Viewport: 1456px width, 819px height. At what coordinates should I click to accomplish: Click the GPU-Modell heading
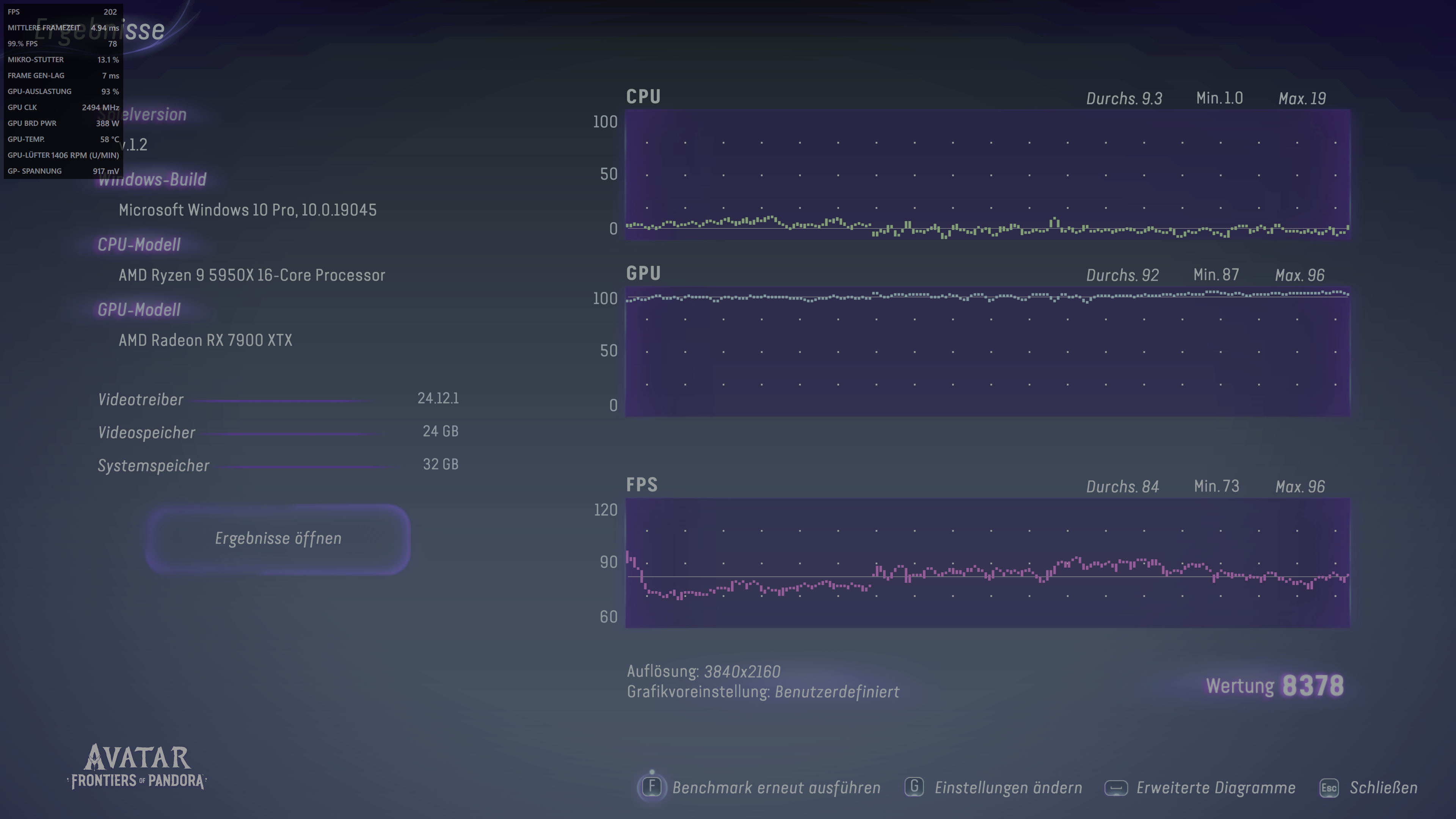pyautogui.click(x=139, y=310)
